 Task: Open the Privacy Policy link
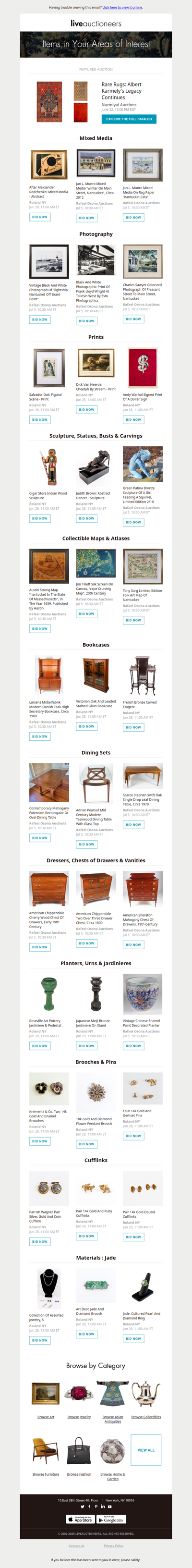tap(113, 1545)
